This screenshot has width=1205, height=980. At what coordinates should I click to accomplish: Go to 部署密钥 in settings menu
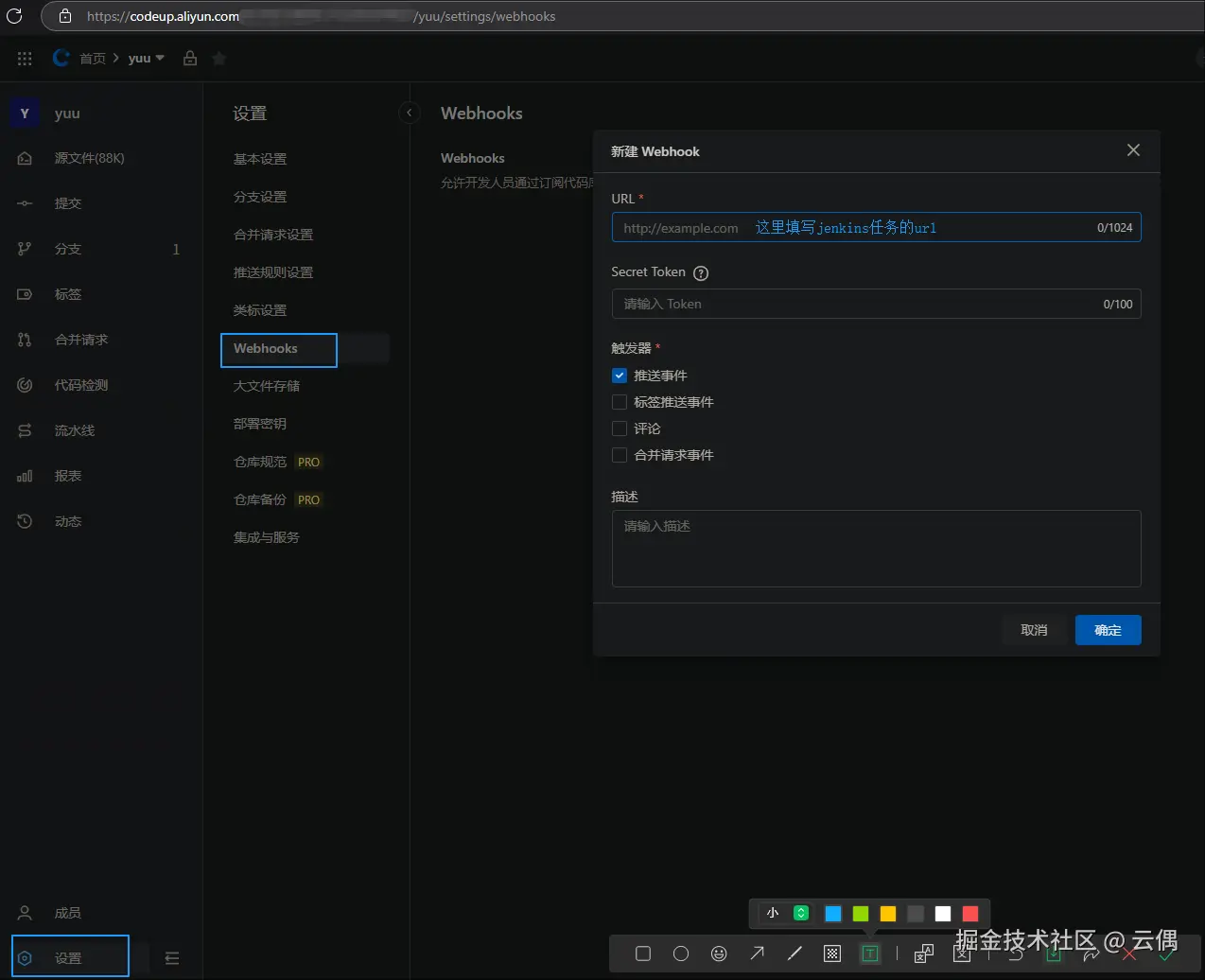point(260,424)
